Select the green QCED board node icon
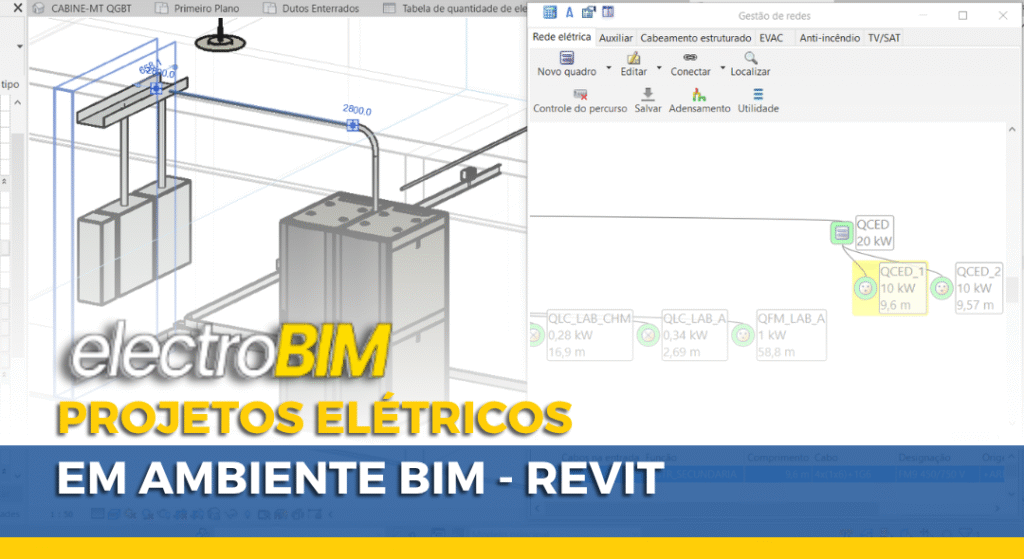The image size is (1024, 559). pyautogui.click(x=842, y=232)
